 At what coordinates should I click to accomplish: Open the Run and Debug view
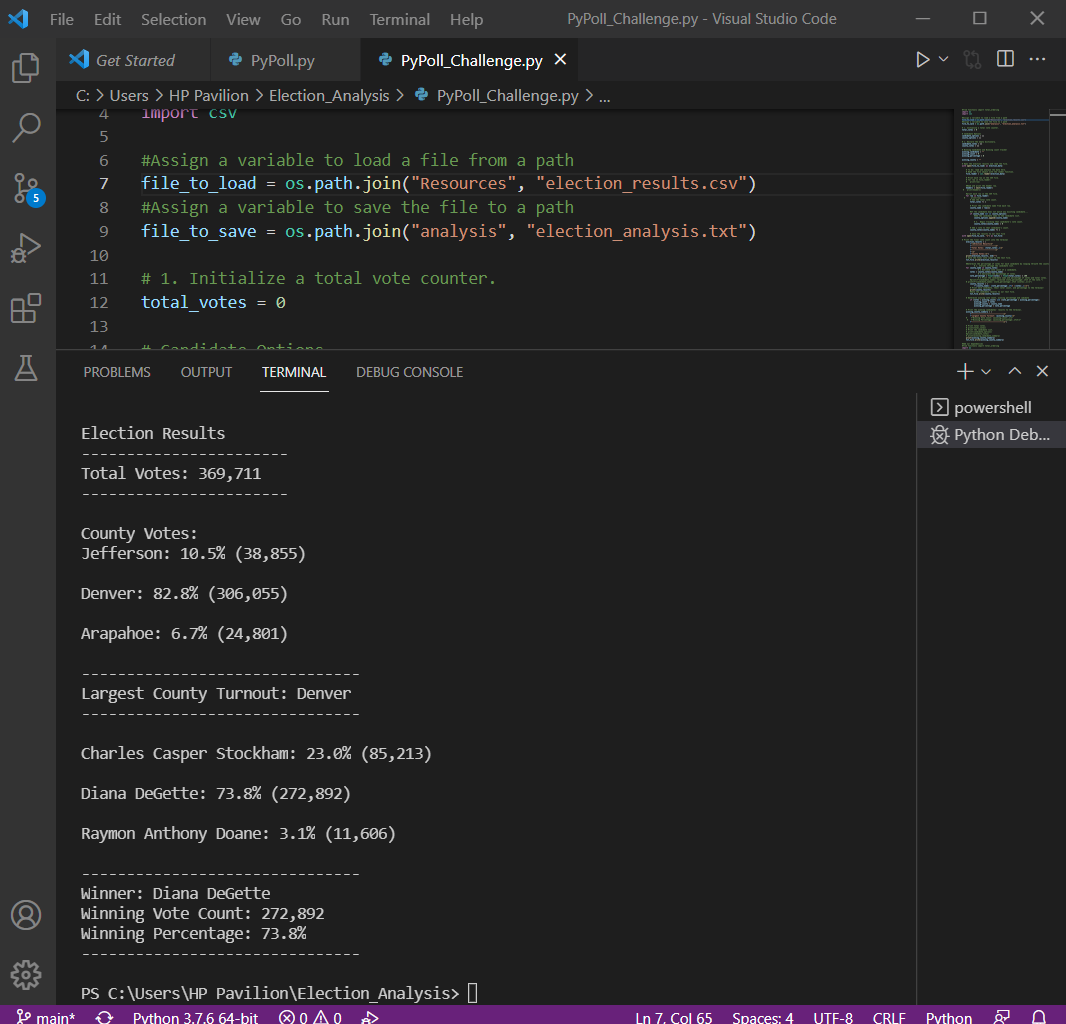pos(26,248)
